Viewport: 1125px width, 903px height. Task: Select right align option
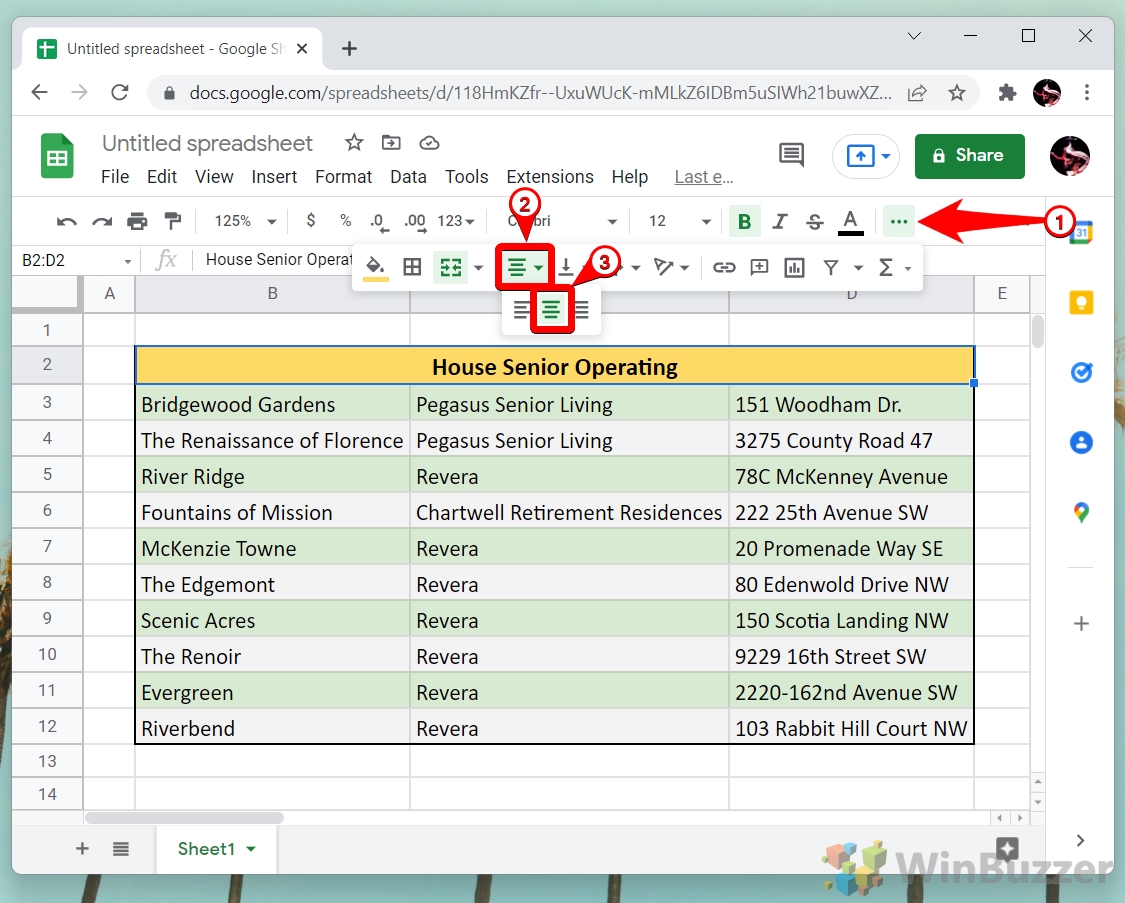coord(582,310)
